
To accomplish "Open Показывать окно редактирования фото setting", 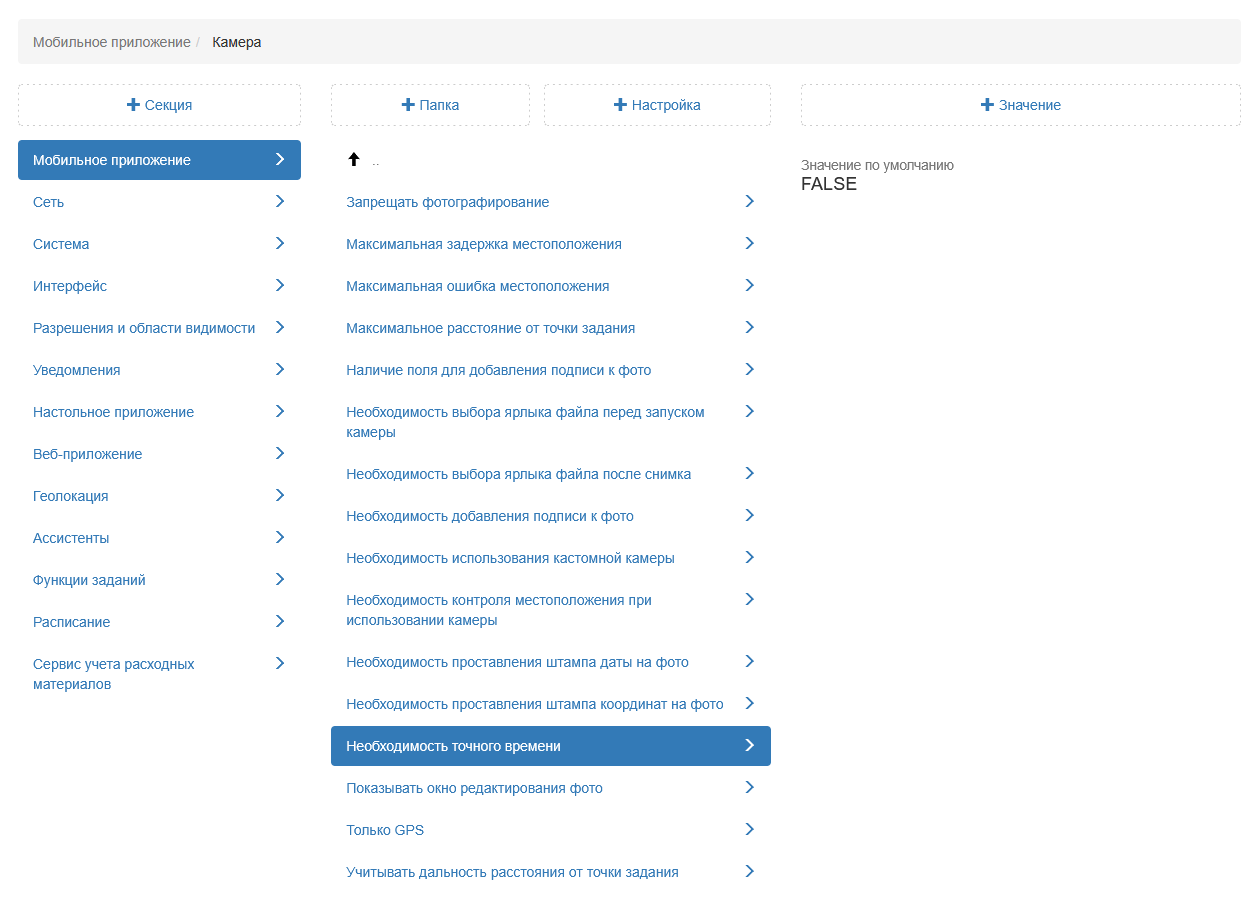I will (x=474, y=788).
